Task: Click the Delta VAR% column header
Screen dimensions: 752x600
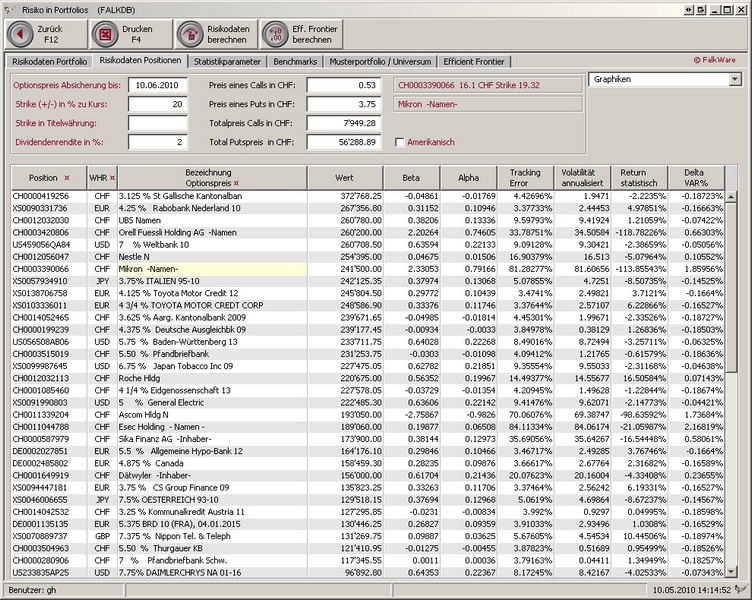Action: tap(696, 178)
